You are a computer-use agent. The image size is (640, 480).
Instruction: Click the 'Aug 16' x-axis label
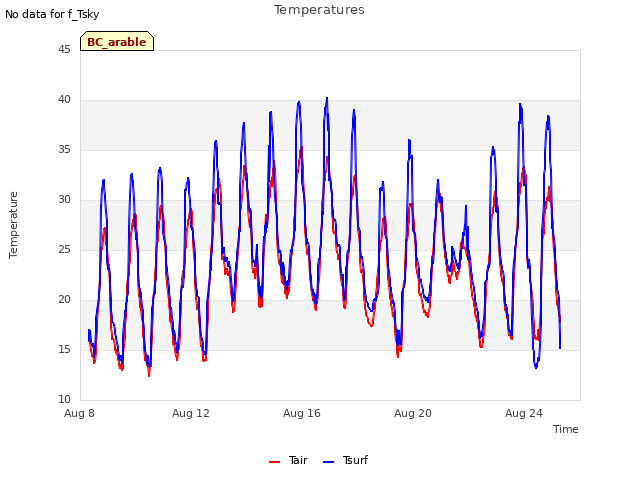click(302, 413)
